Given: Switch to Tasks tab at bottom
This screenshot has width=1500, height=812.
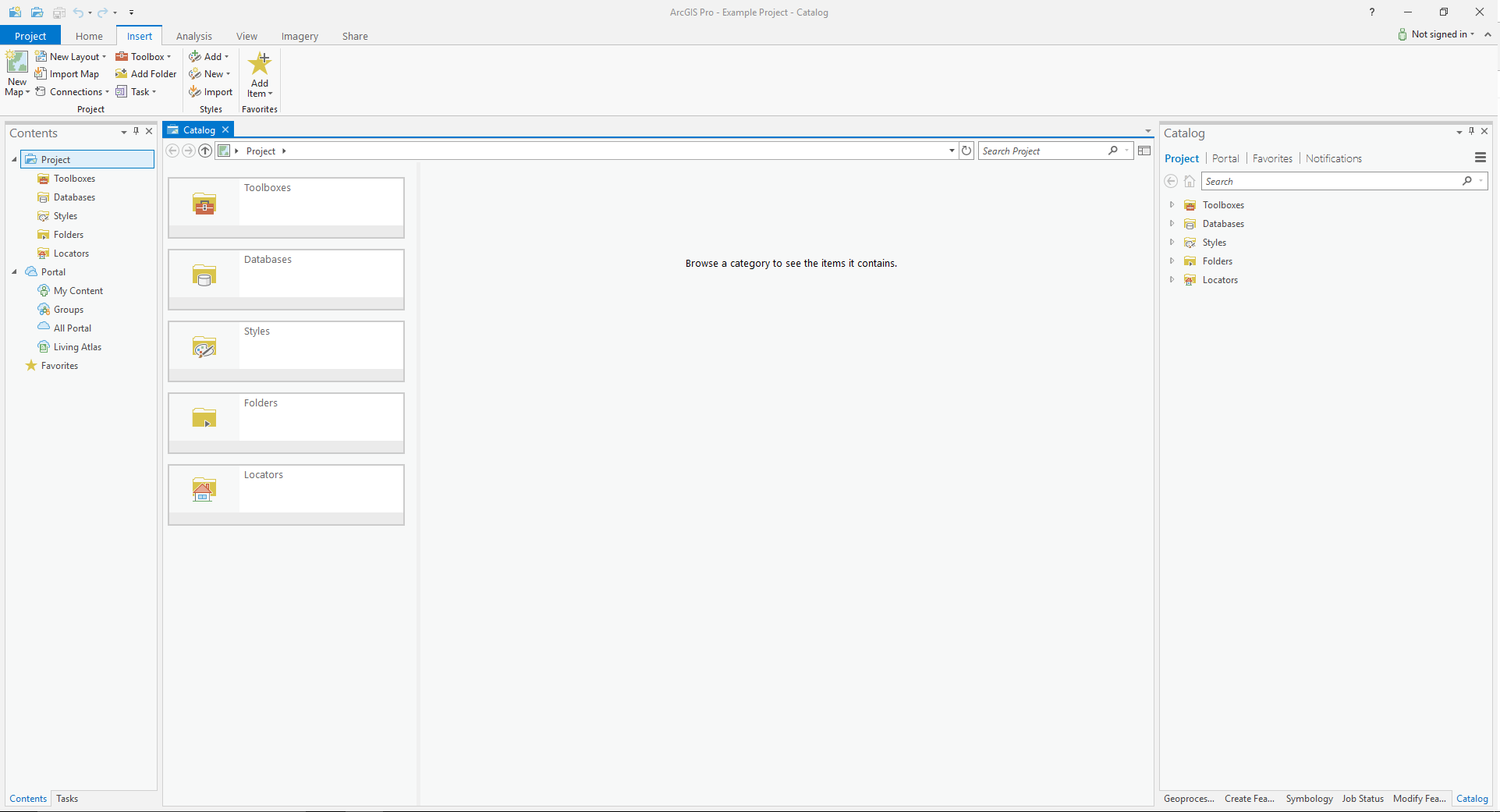Looking at the screenshot, I should [67, 799].
